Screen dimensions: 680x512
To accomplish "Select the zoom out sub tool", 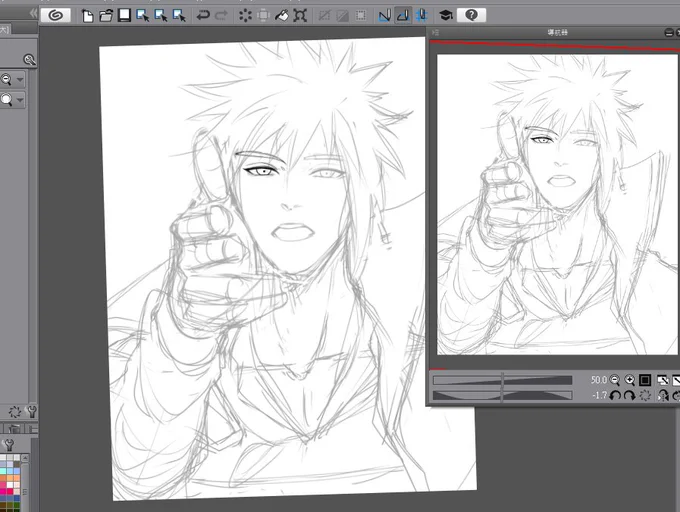I will (x=7, y=80).
